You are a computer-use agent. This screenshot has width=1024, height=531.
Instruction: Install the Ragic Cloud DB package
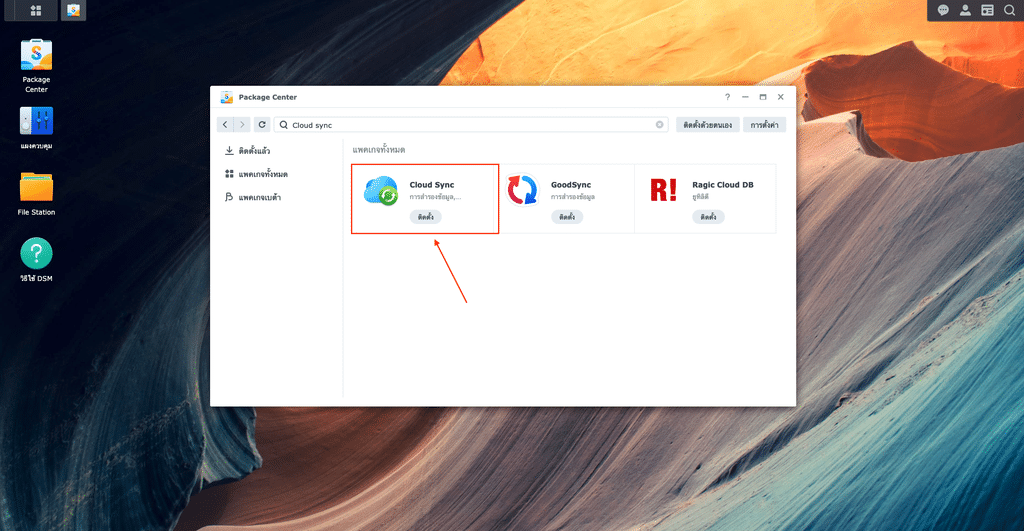click(x=709, y=217)
